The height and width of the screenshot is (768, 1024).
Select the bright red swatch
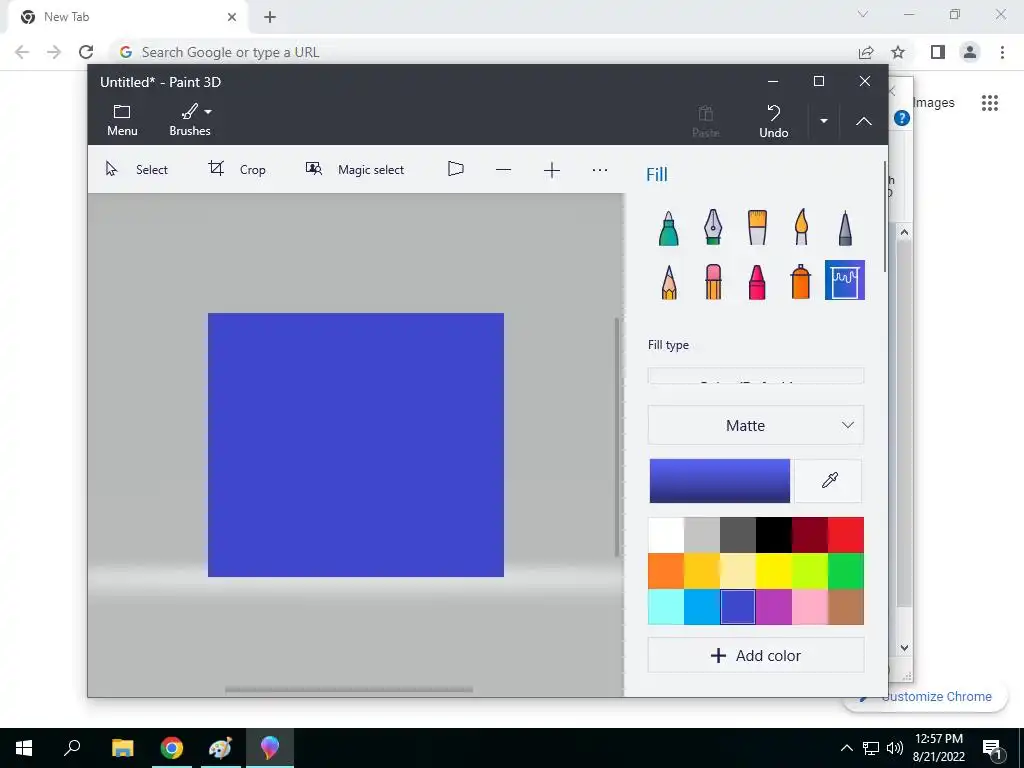[x=846, y=535]
